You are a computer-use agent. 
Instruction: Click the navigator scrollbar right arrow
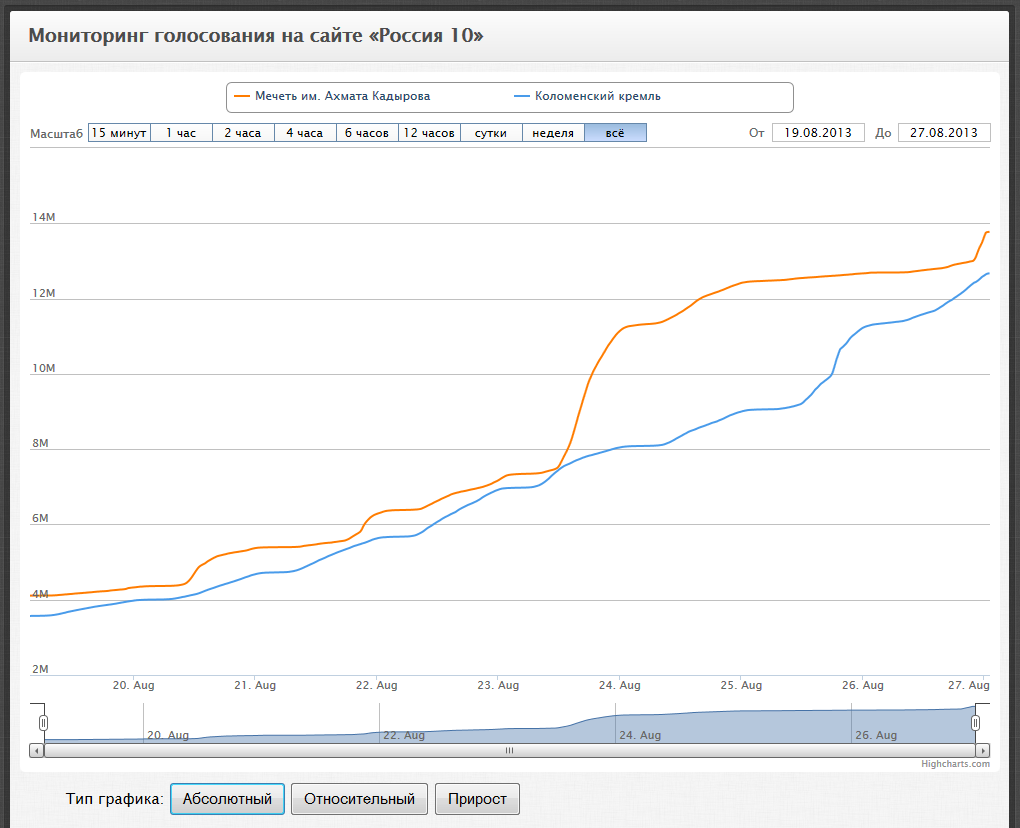[983, 751]
